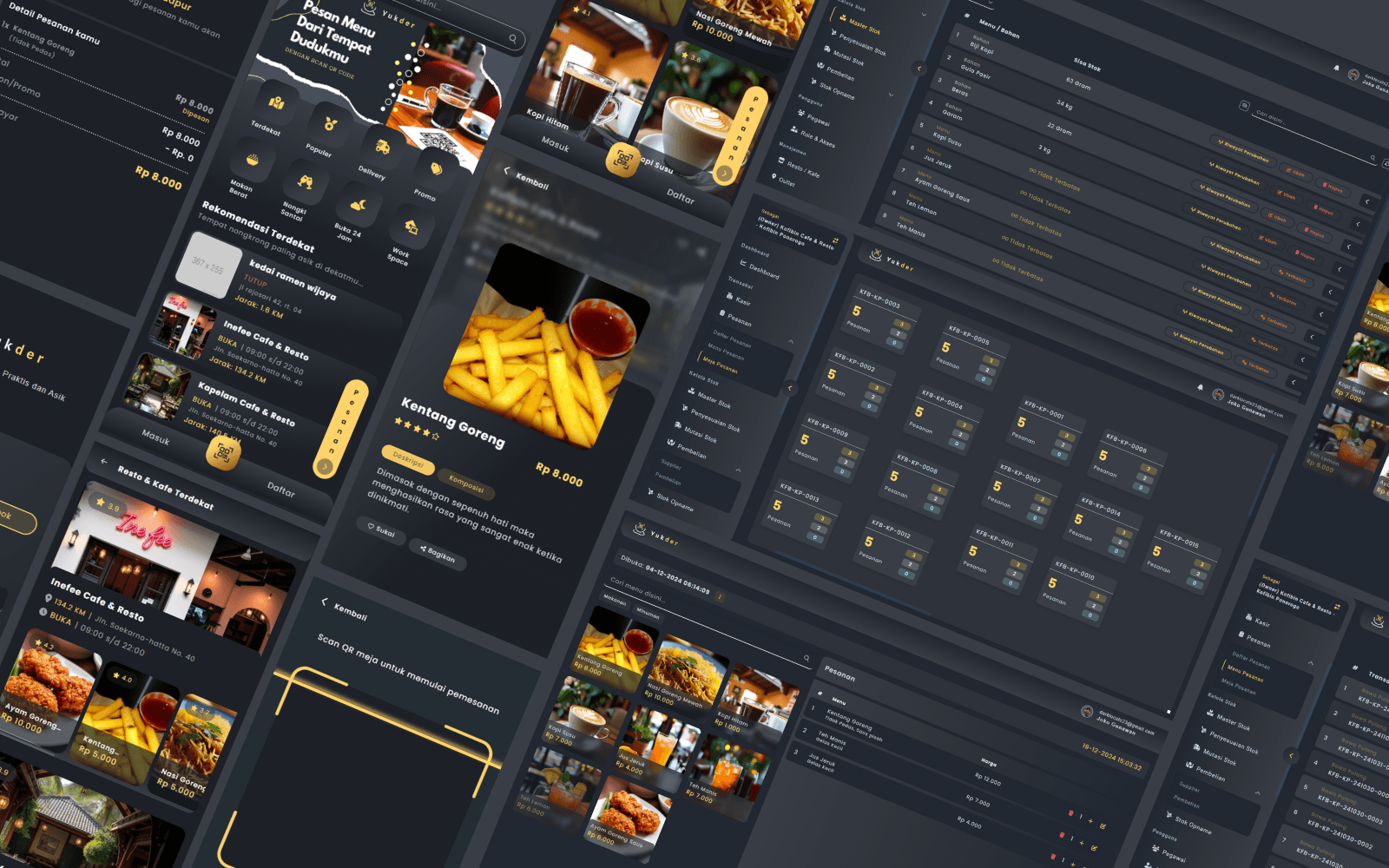Tap the Pesanan pill beside Kapelam Cafe & Resto
Viewport: 1389px width, 868px height.
tap(341, 428)
